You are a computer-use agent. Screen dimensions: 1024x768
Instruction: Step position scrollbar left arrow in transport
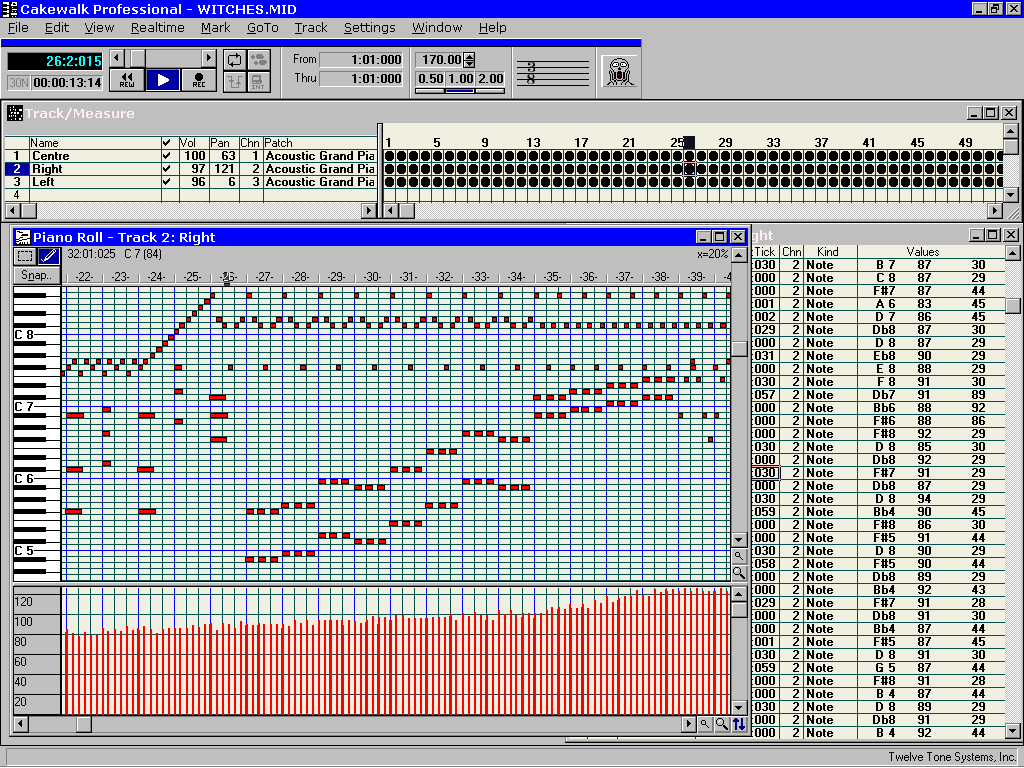tap(117, 58)
